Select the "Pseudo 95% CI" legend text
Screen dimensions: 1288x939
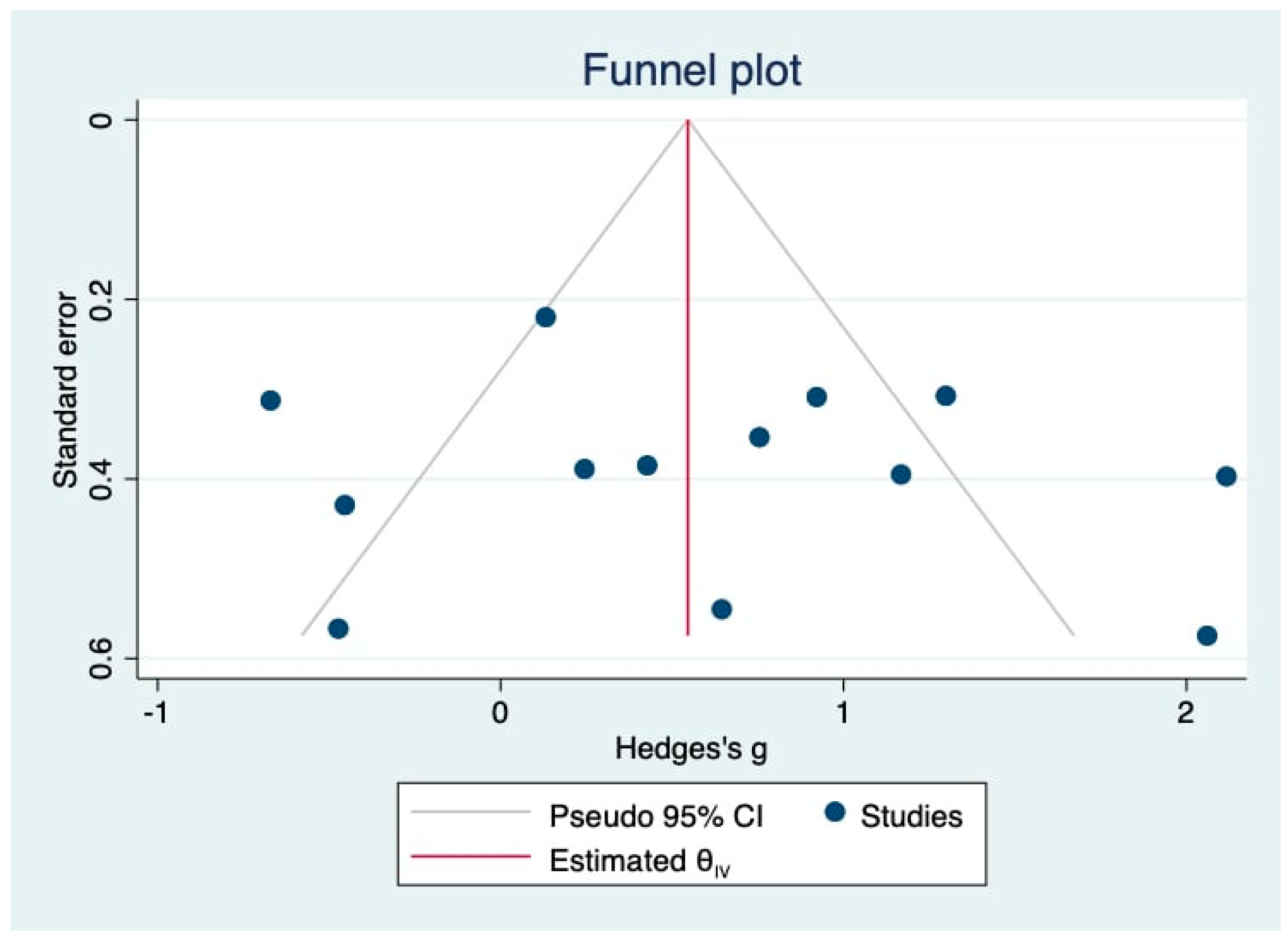pyautogui.click(x=656, y=816)
